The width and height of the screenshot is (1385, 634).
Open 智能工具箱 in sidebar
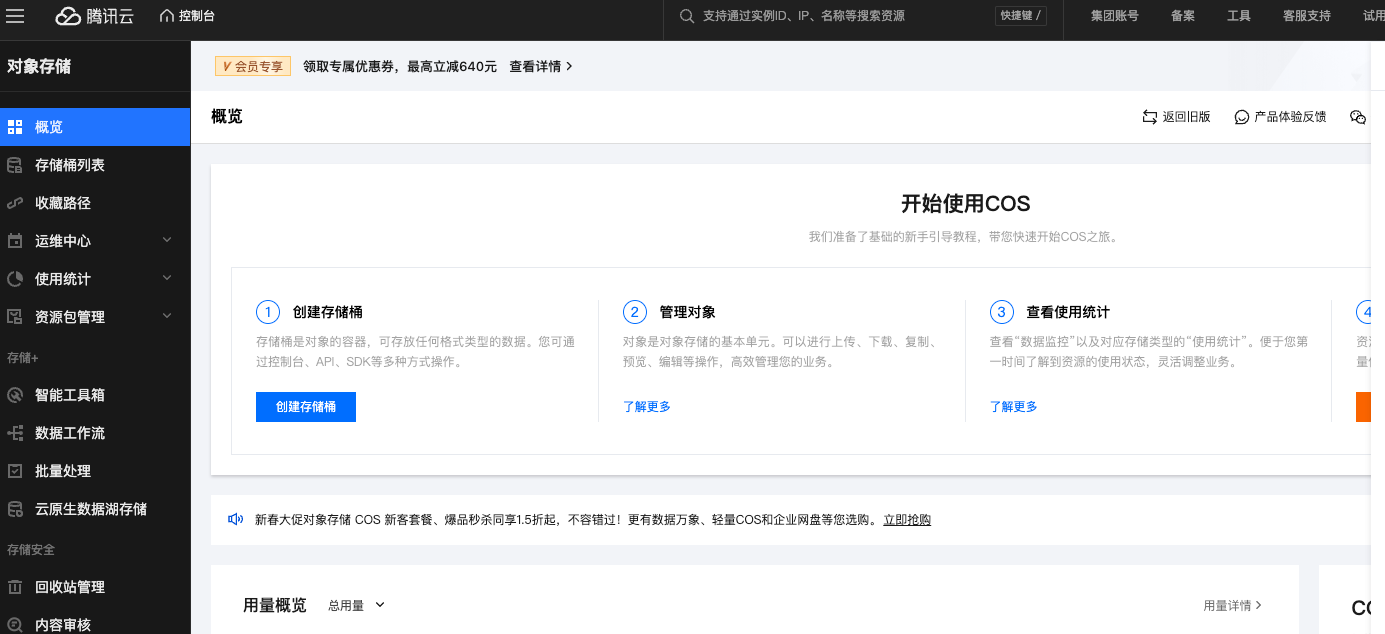coord(69,395)
